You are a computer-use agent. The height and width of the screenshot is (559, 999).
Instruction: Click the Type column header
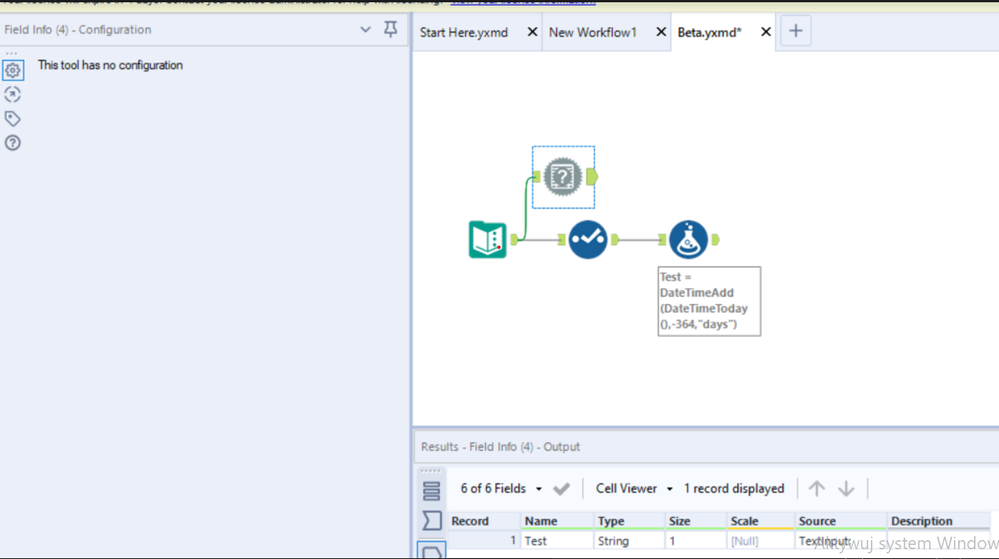click(629, 521)
